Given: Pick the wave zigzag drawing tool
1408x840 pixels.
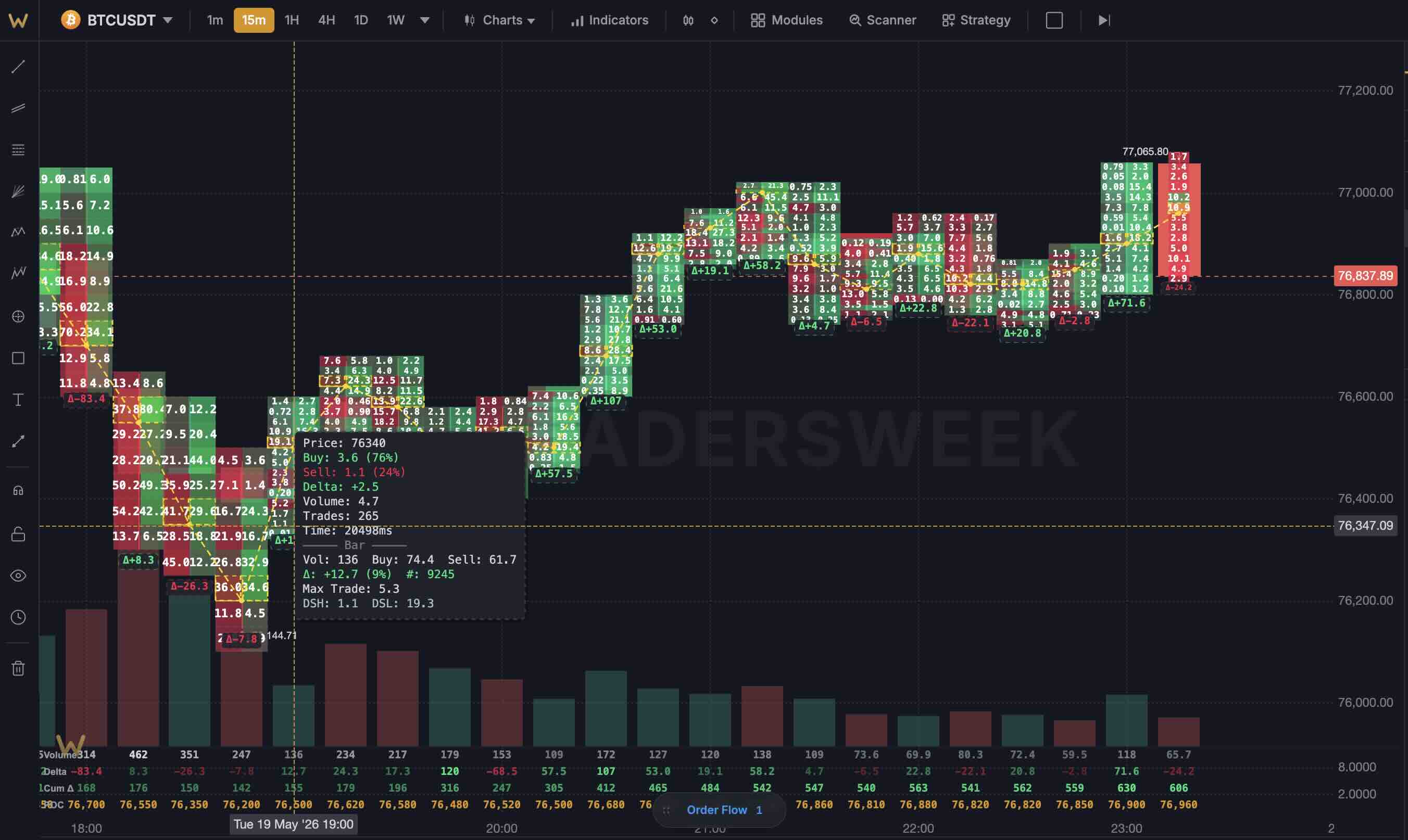Looking at the screenshot, I should [x=18, y=273].
